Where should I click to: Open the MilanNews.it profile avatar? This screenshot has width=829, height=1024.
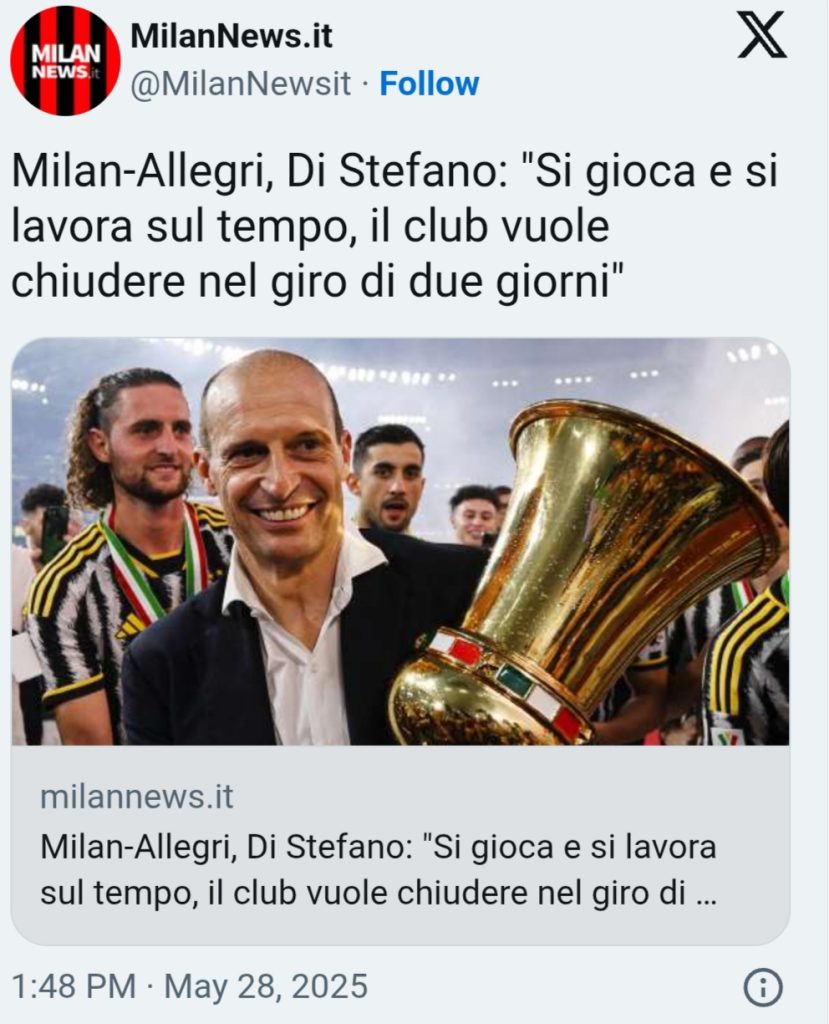[65, 61]
